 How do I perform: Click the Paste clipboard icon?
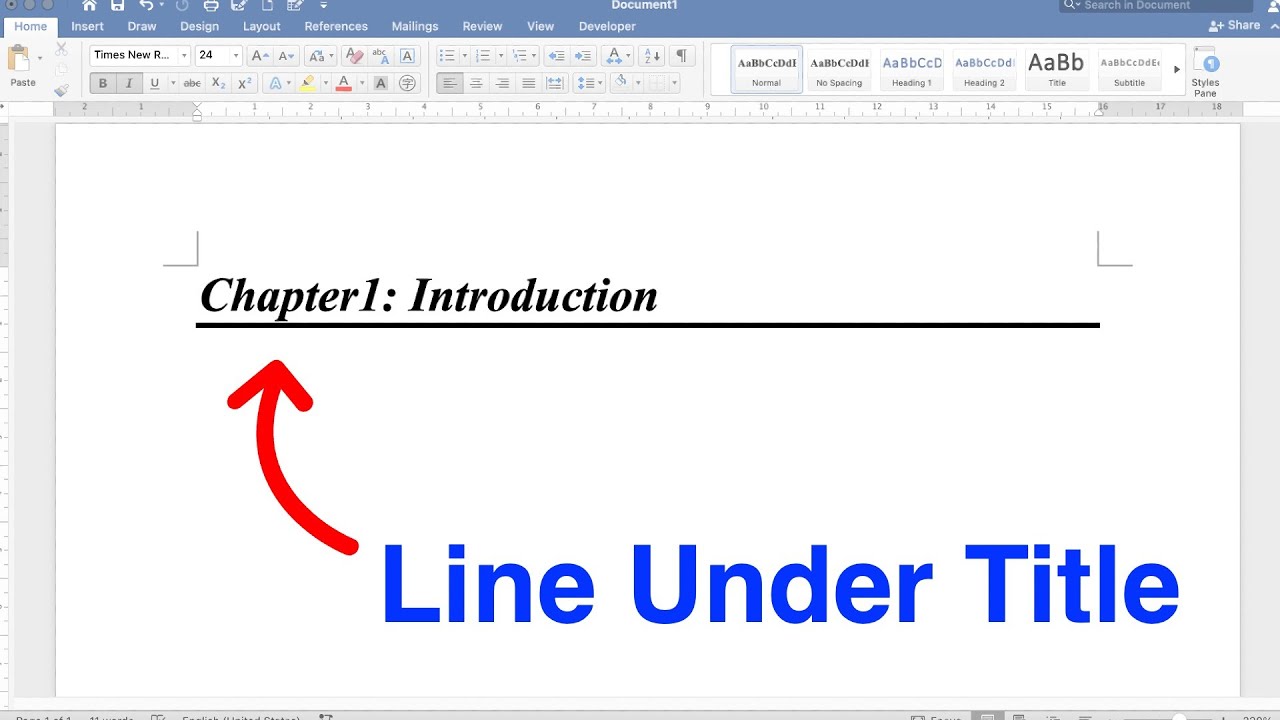click(19, 57)
